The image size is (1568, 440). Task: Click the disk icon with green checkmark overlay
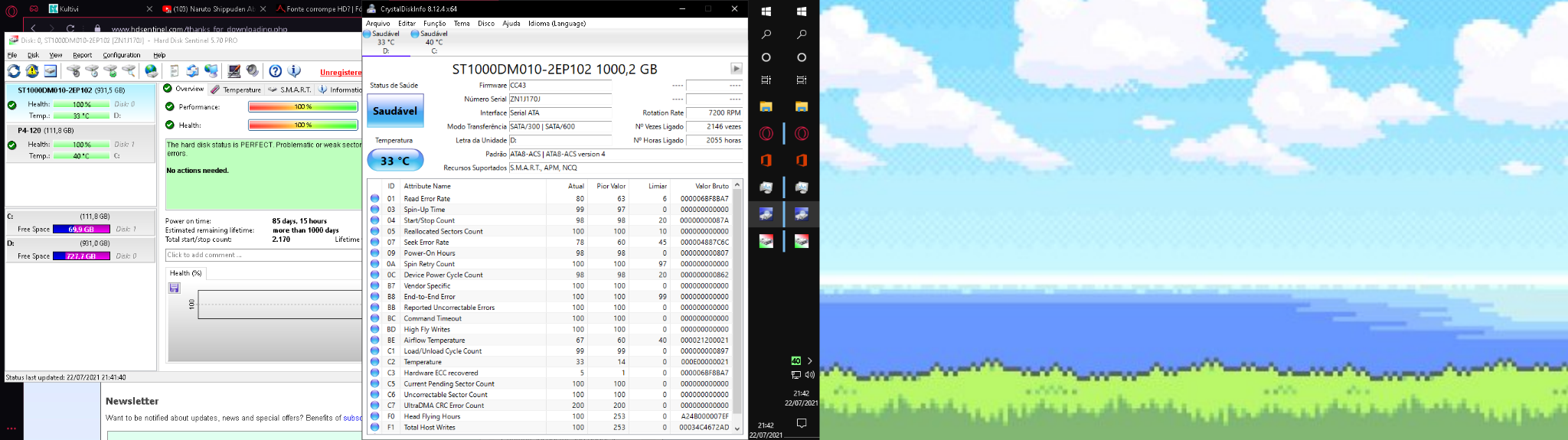[x=110, y=71]
